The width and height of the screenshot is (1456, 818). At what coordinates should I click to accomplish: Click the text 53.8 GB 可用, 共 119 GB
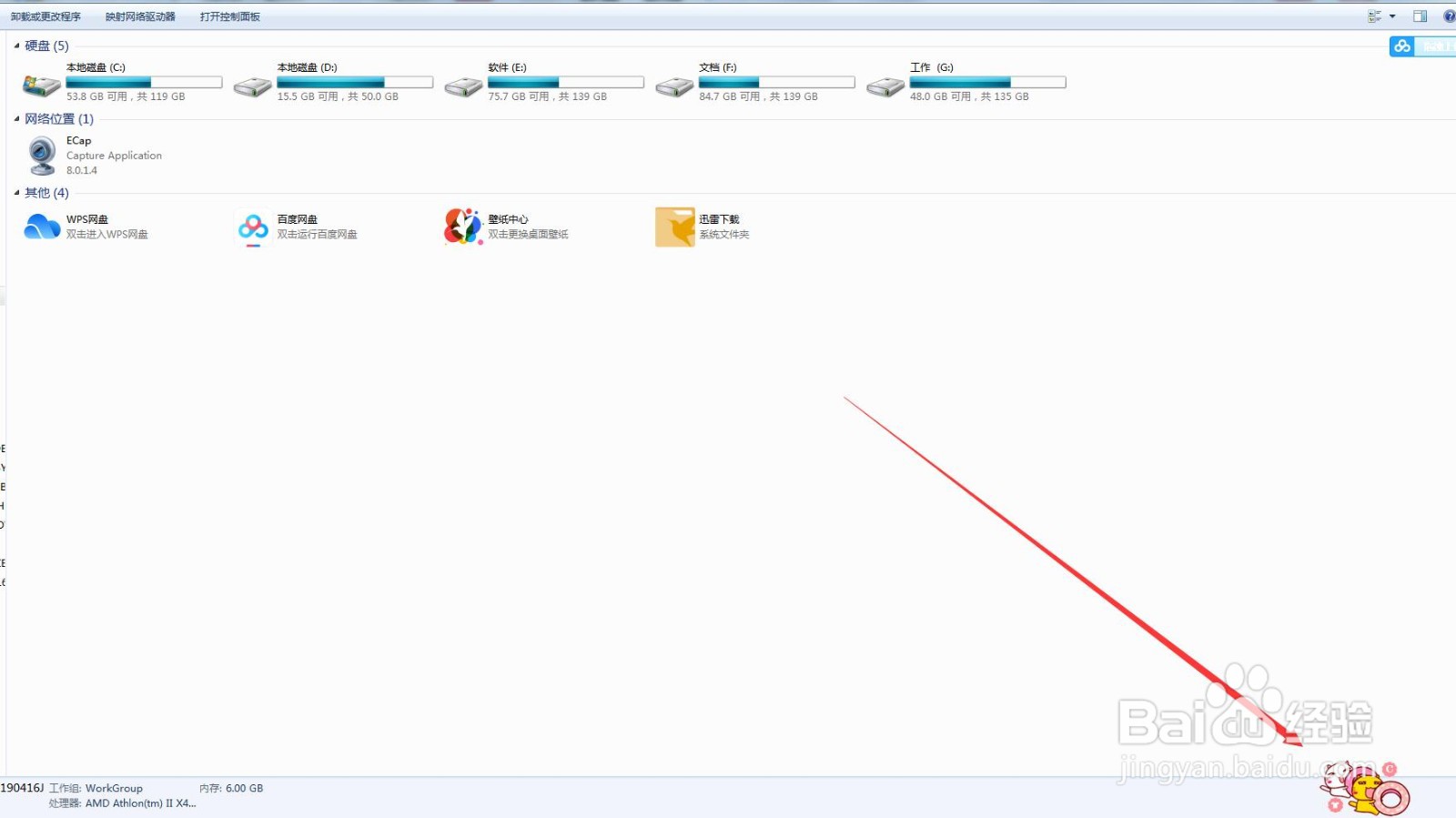tap(126, 96)
